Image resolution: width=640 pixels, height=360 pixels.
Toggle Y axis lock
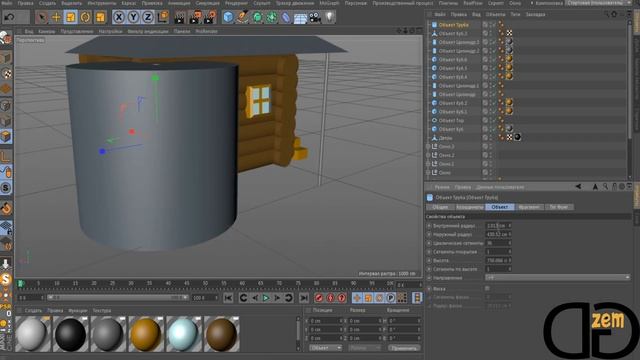(133, 17)
